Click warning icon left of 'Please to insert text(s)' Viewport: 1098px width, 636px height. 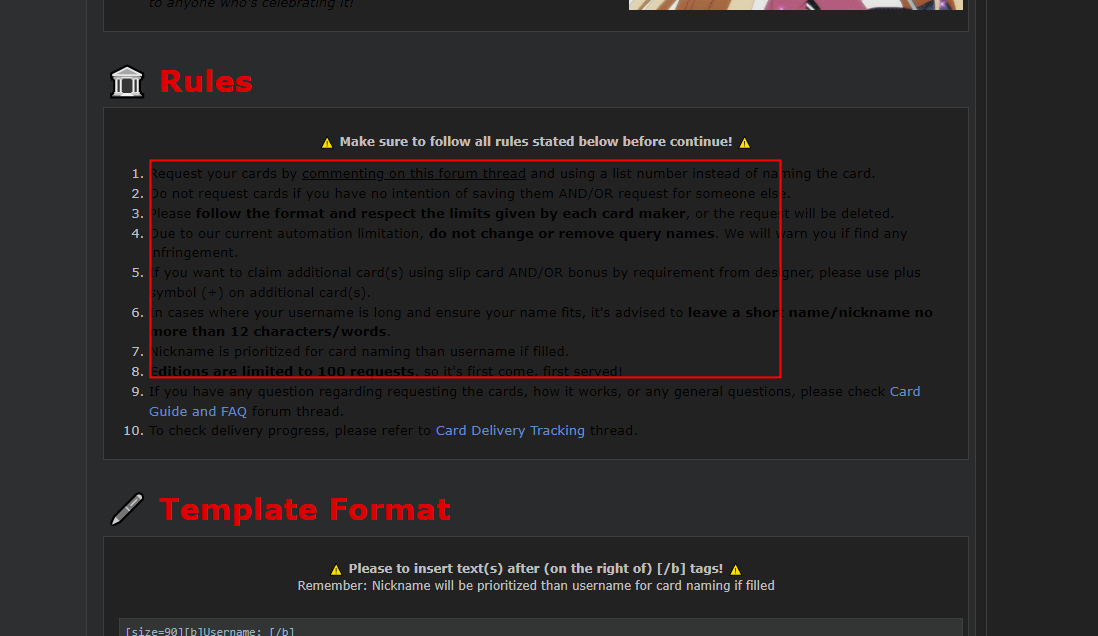336,569
